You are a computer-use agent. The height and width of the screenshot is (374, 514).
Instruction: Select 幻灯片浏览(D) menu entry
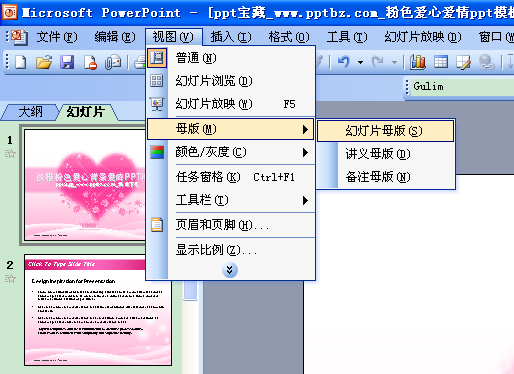[231, 81]
